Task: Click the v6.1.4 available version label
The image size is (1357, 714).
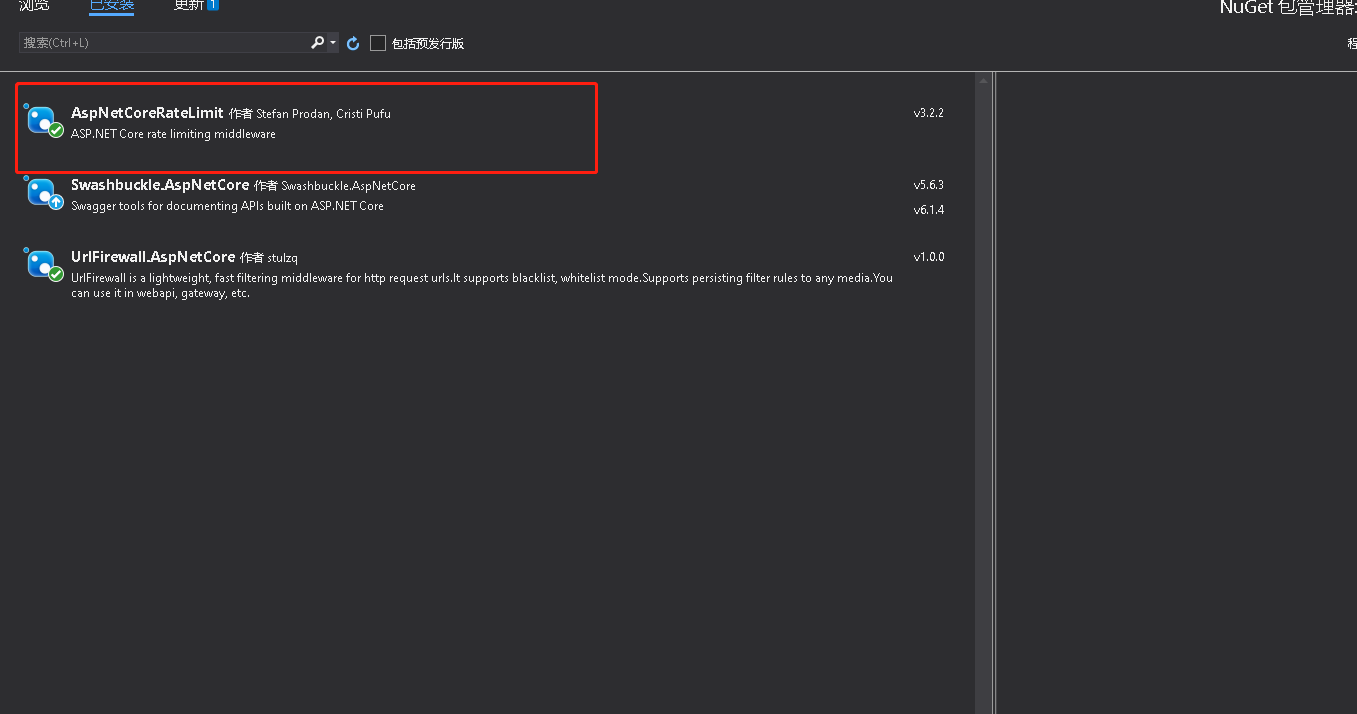Action: [x=928, y=210]
